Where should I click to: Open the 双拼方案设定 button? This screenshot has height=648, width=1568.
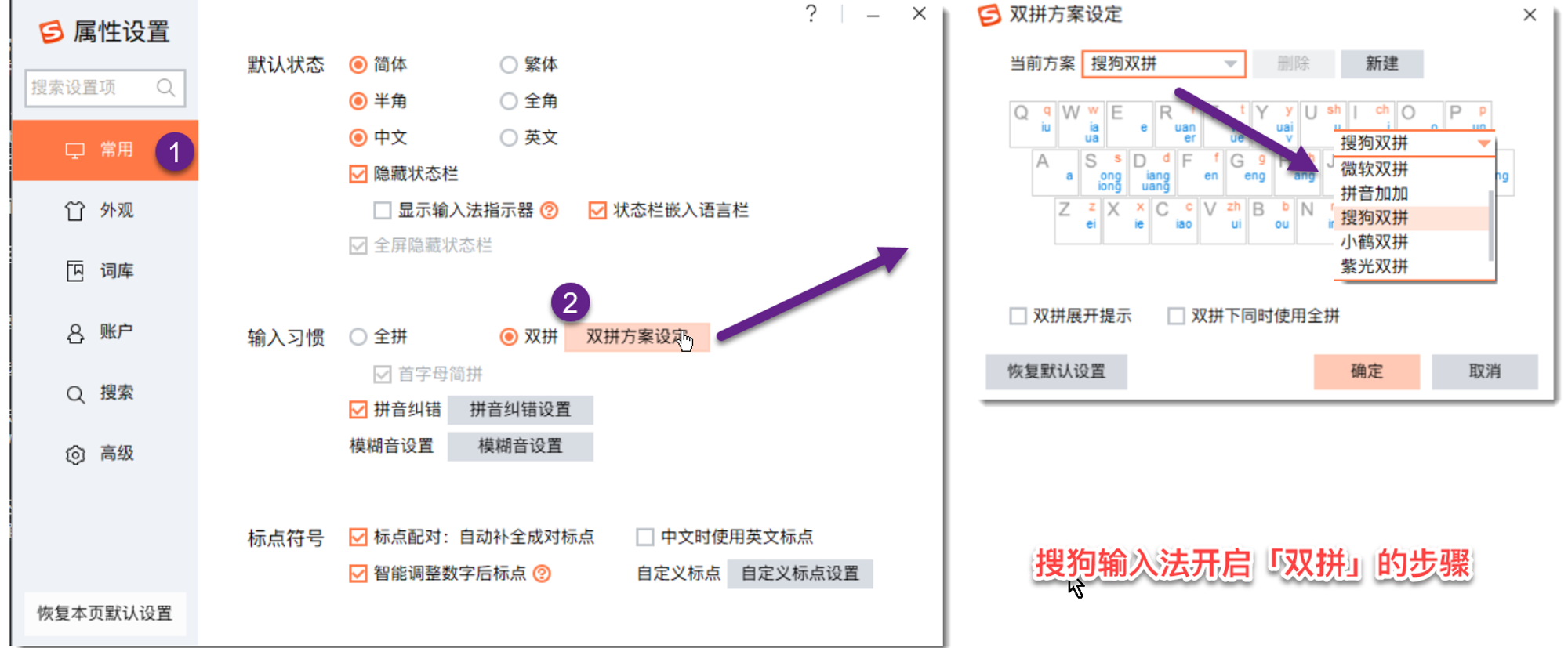click(637, 337)
